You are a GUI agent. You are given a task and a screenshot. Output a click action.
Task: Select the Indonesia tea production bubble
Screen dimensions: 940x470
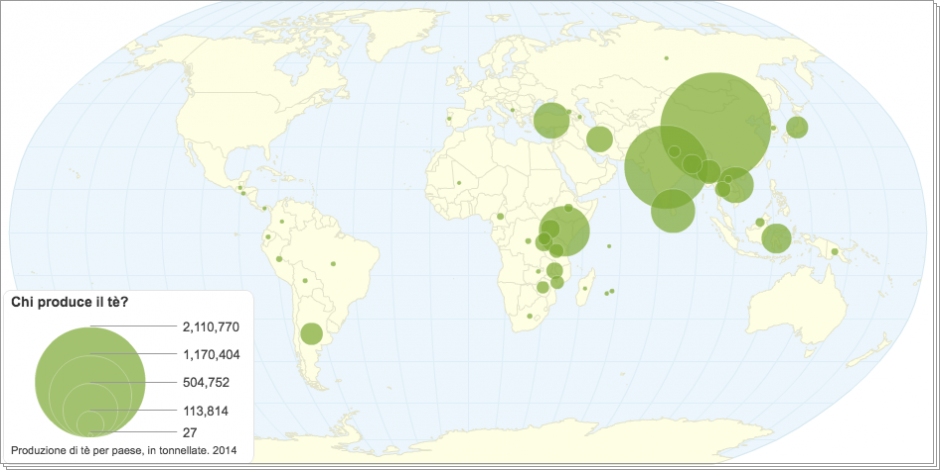click(x=776, y=239)
